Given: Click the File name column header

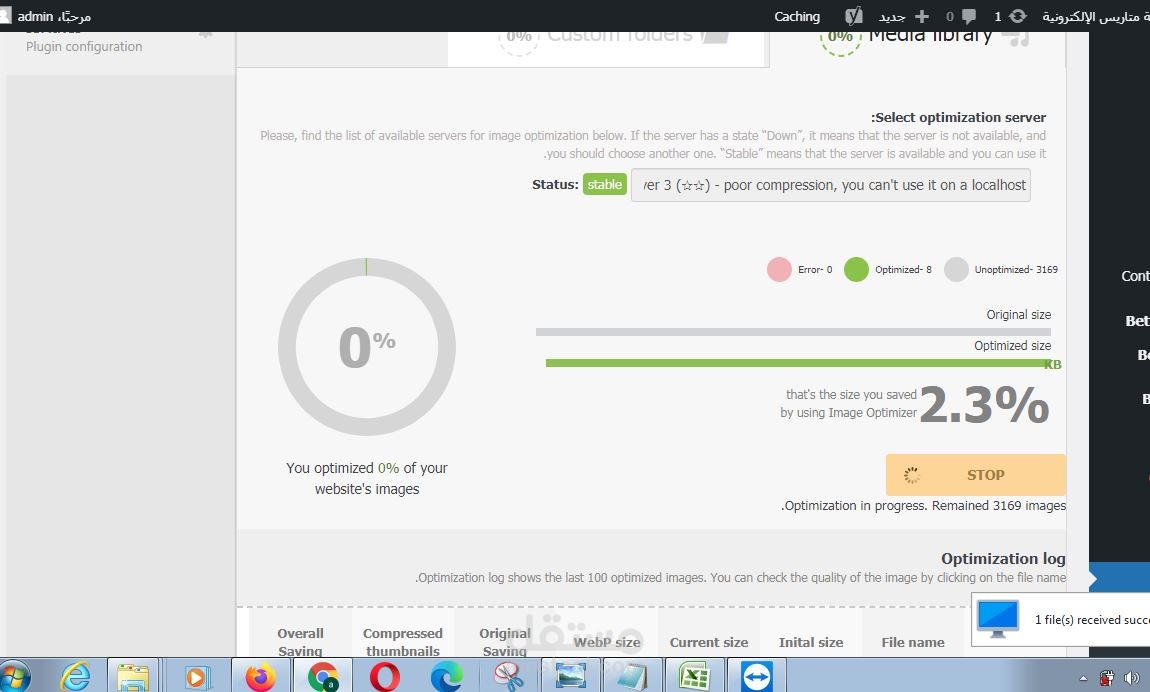Looking at the screenshot, I should (912, 642).
